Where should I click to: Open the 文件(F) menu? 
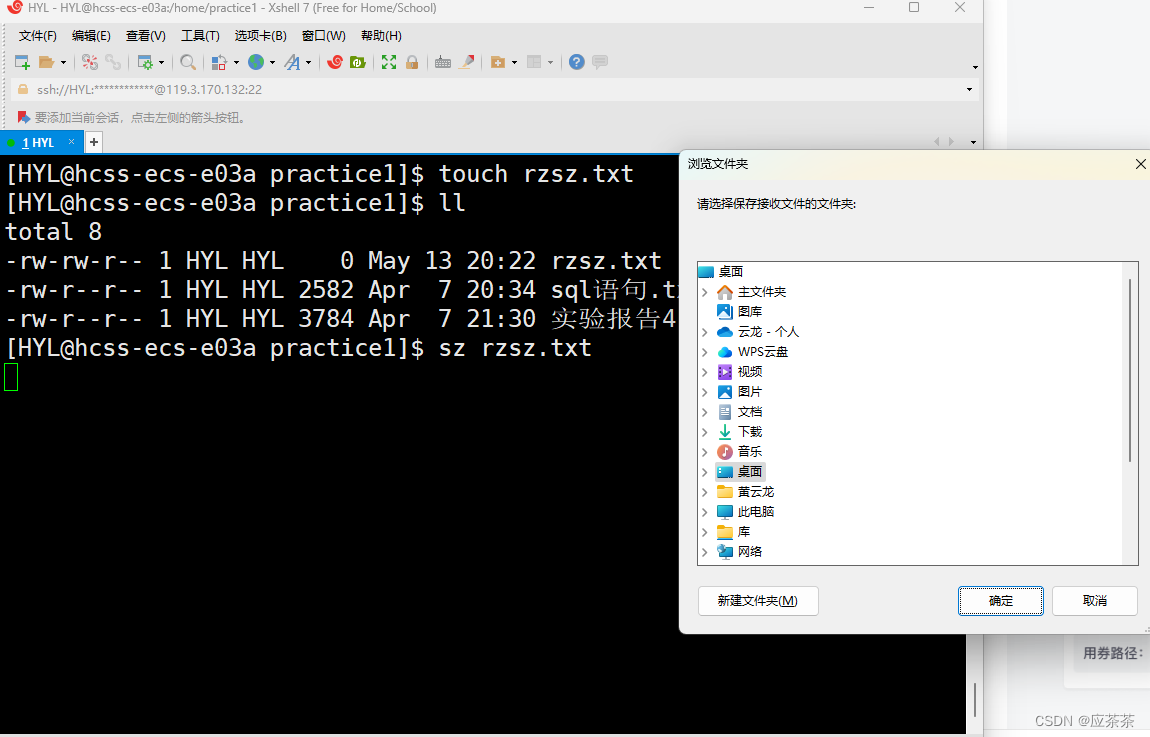pyautogui.click(x=37, y=35)
